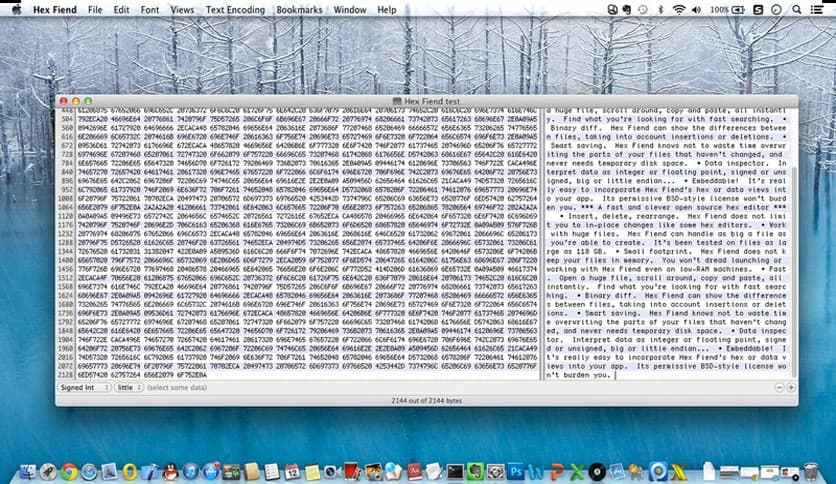Click the '2144 out of 2144 bytes' status bar

(418, 399)
